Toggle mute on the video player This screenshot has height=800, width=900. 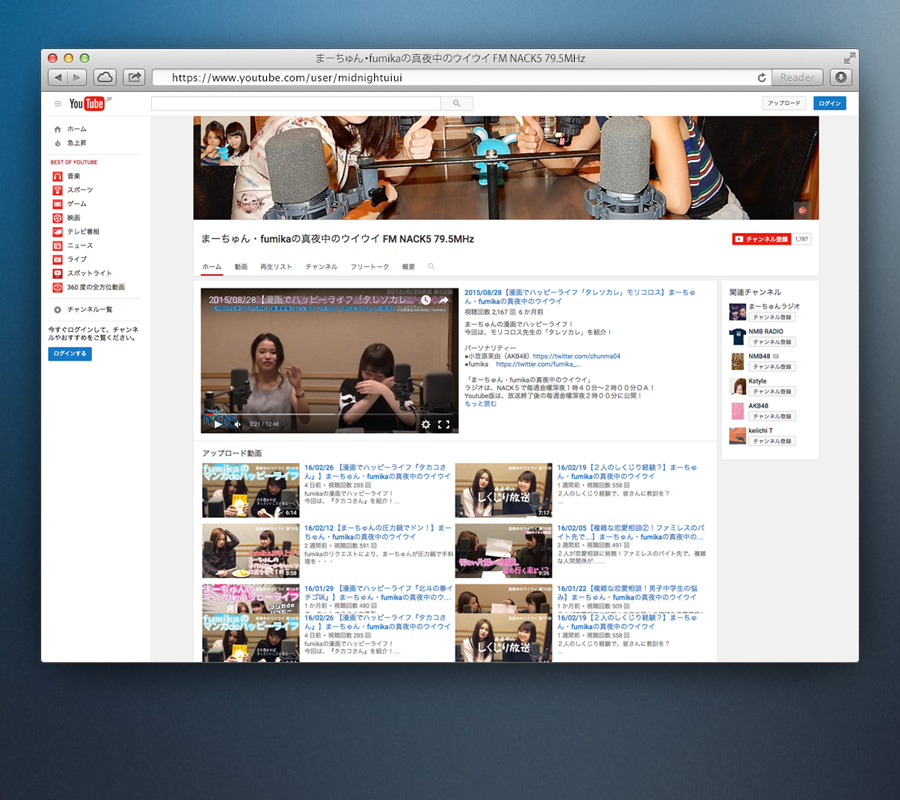pyautogui.click(x=237, y=424)
